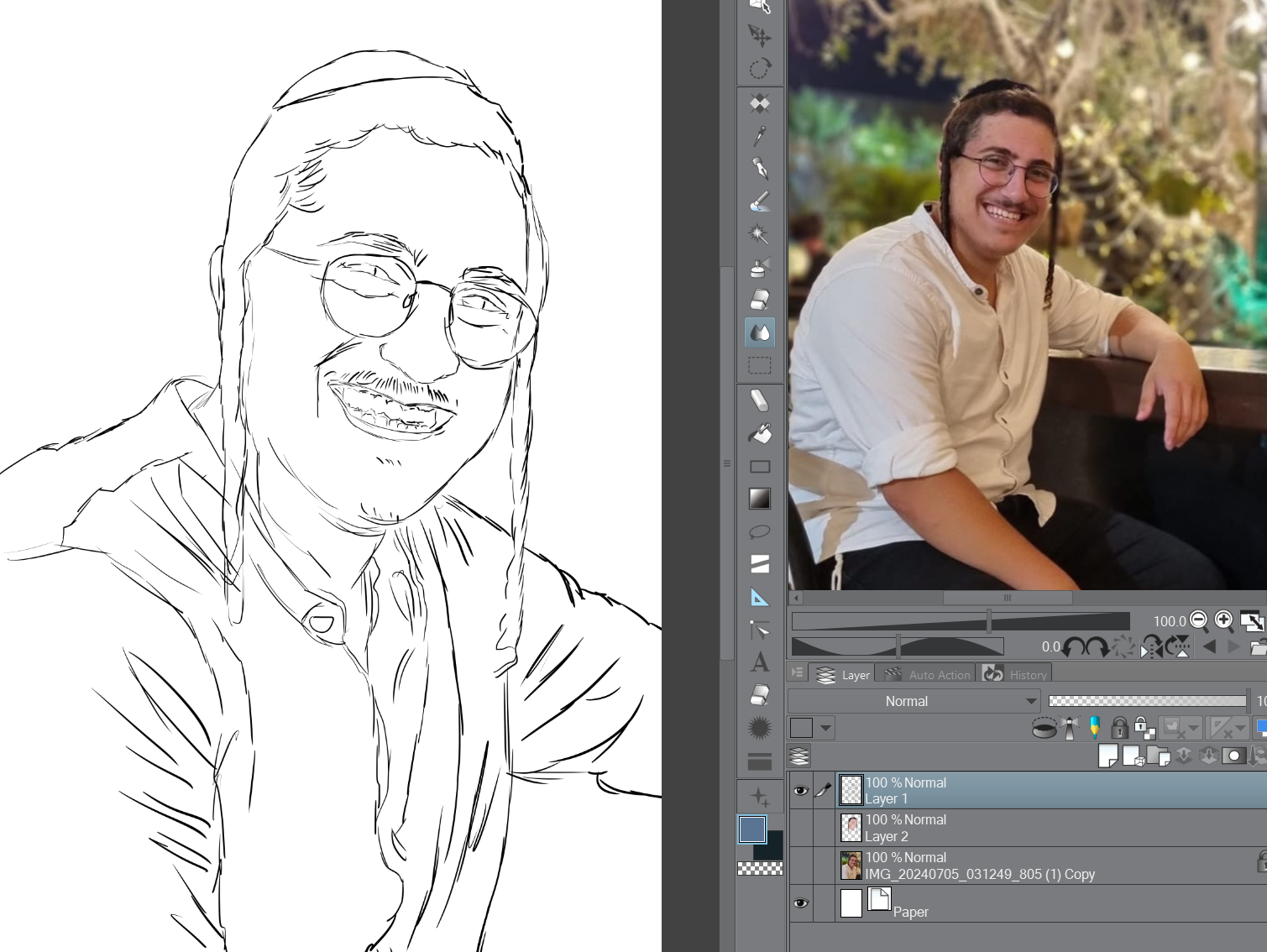This screenshot has height=952, width=1267.
Task: Show the Layer 2 layer
Action: tap(802, 827)
